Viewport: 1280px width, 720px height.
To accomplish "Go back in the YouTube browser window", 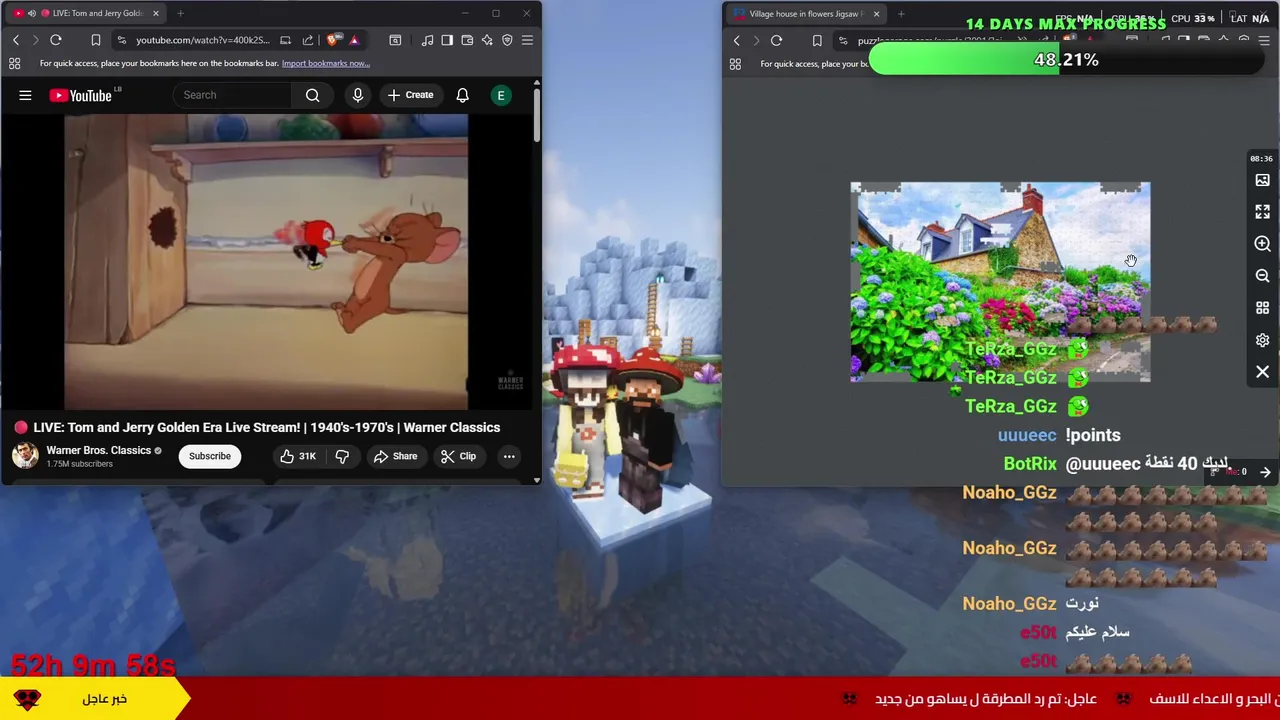I will [x=16, y=40].
